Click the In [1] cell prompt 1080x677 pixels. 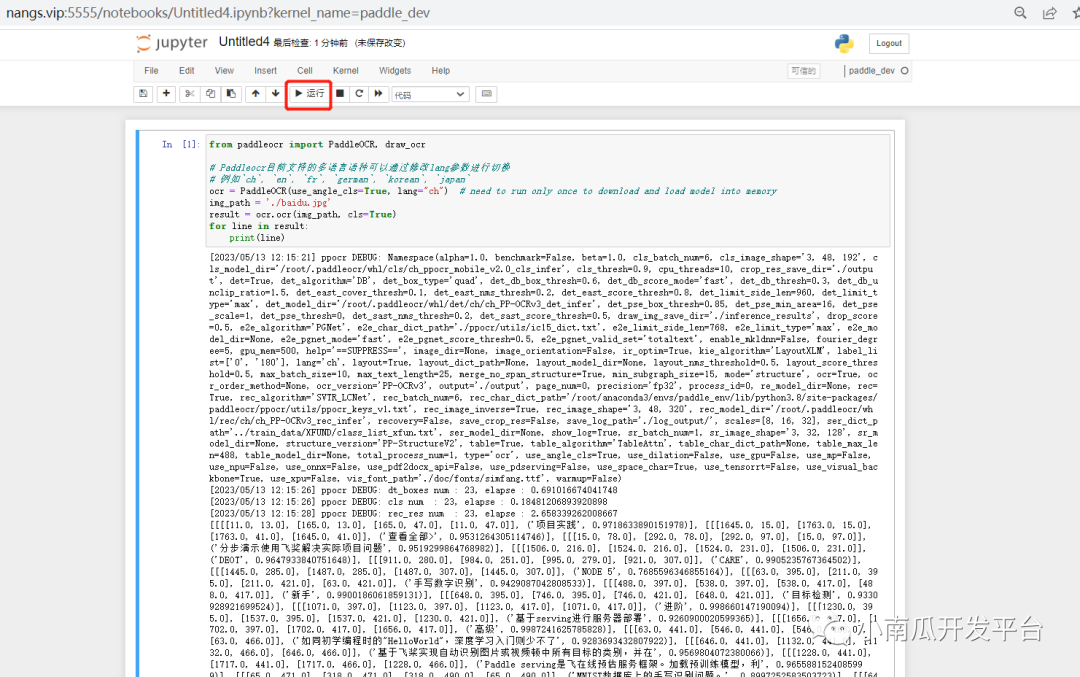180,145
